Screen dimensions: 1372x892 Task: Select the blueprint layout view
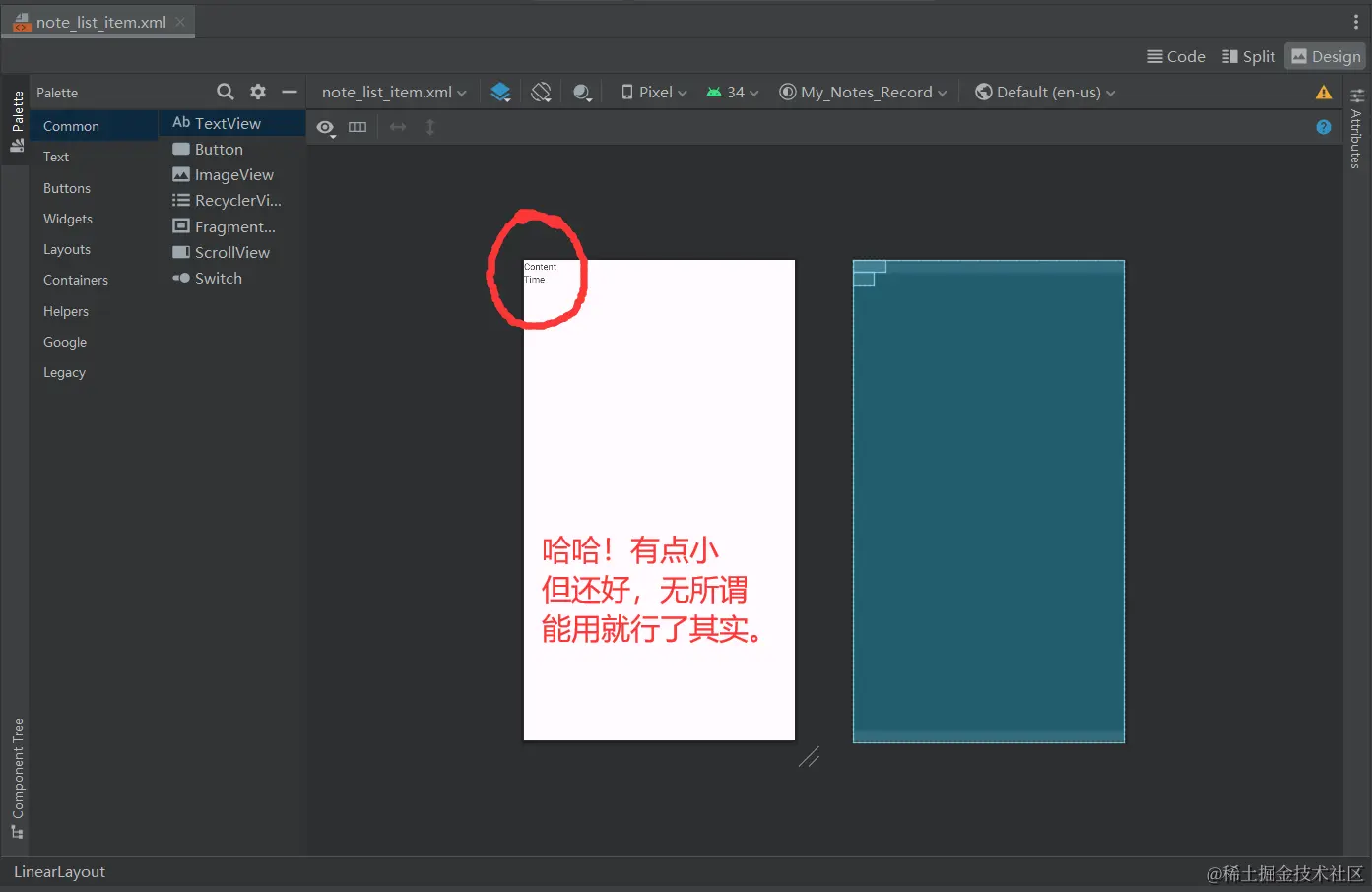988,501
